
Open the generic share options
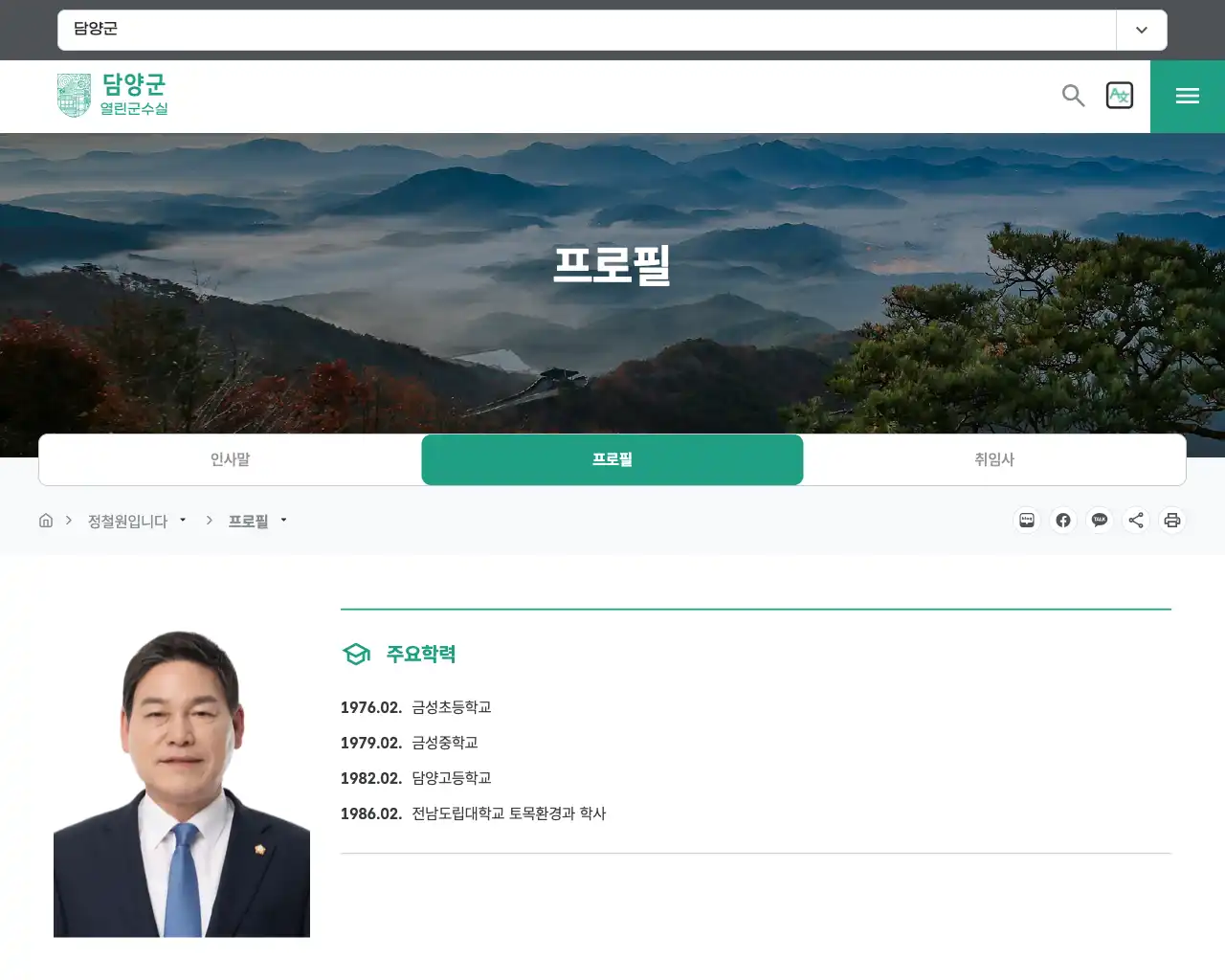pyautogui.click(x=1136, y=520)
